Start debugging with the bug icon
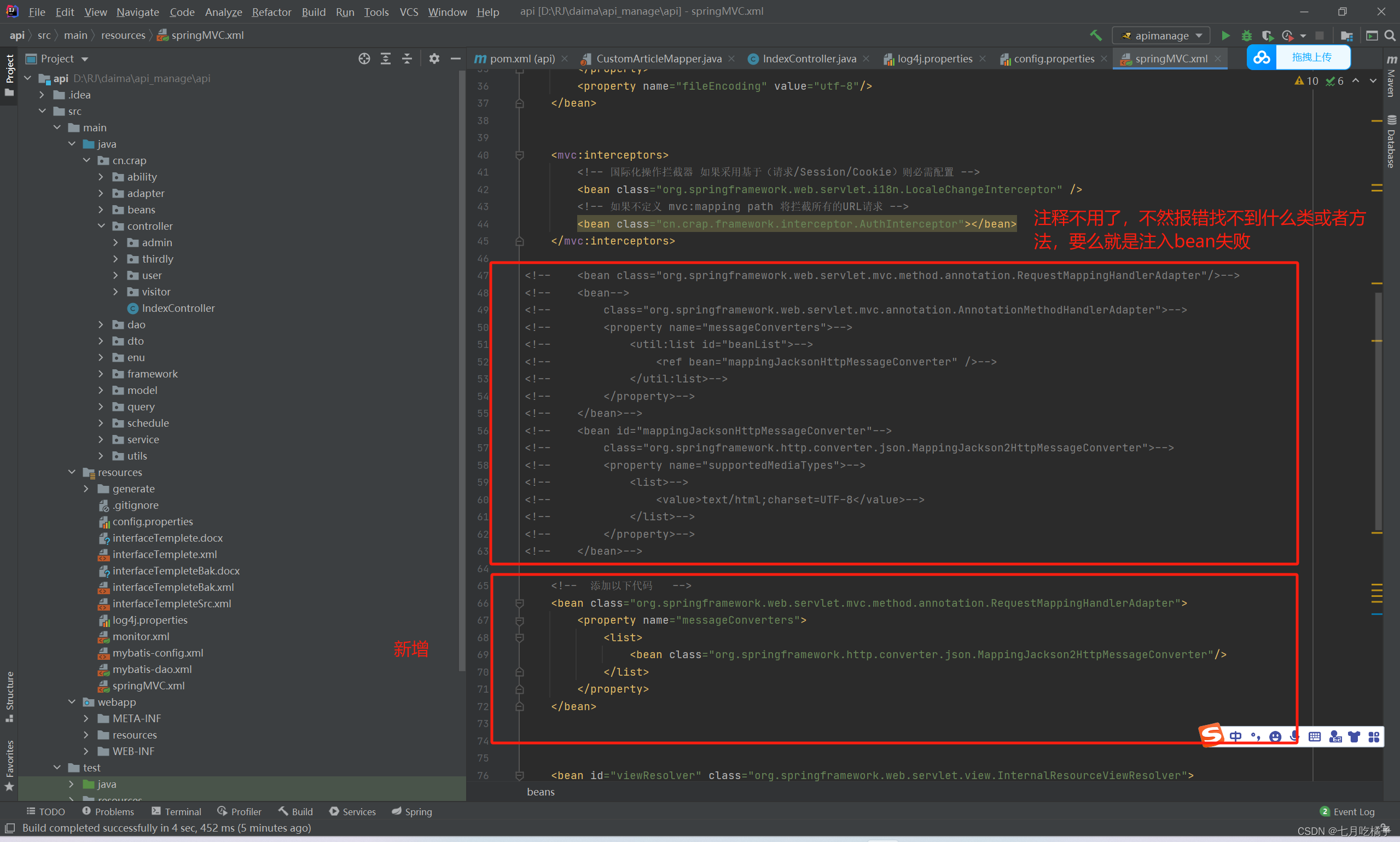 pos(1246,35)
